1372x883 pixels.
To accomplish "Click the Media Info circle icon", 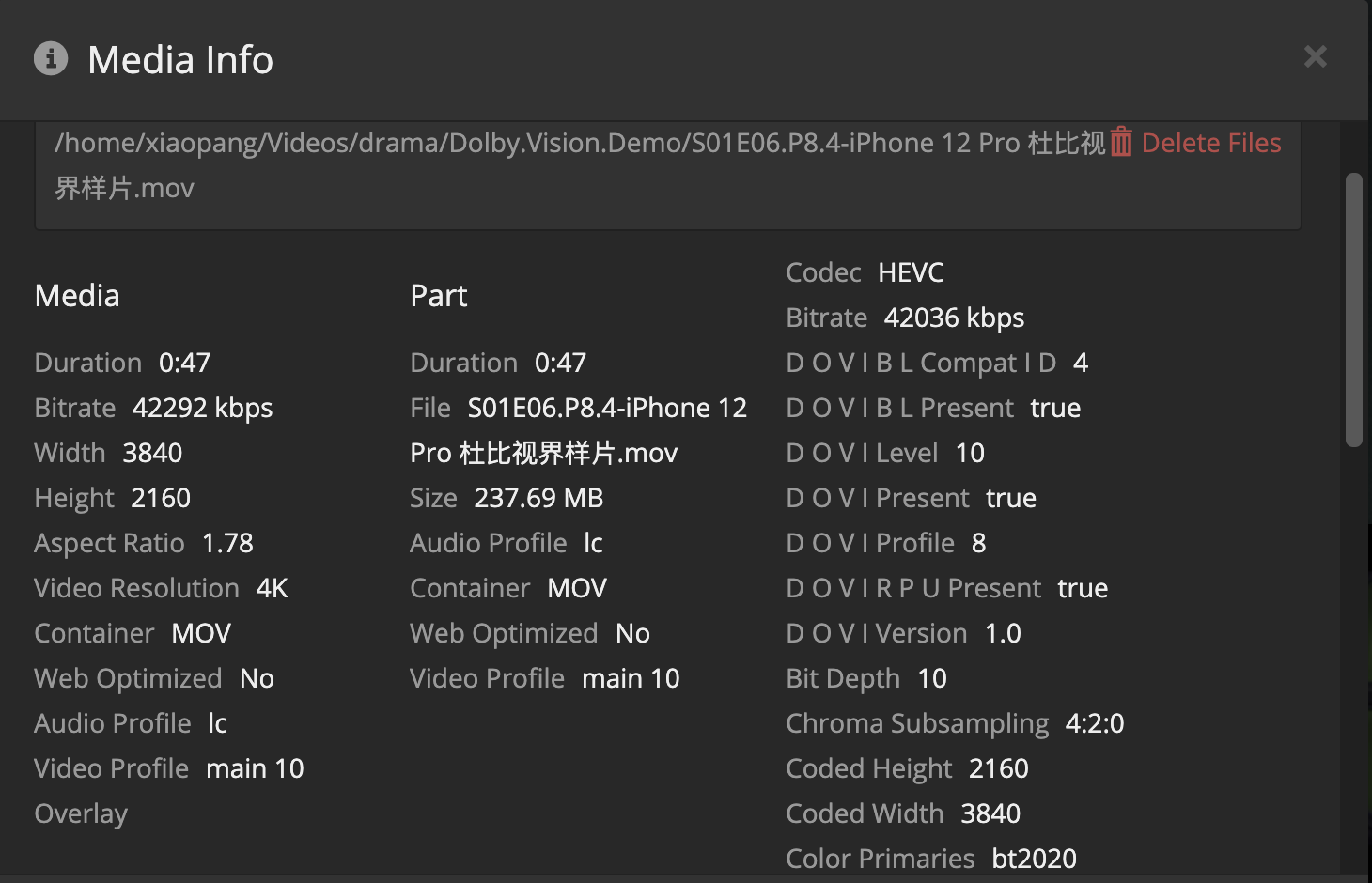I will coord(51,58).
